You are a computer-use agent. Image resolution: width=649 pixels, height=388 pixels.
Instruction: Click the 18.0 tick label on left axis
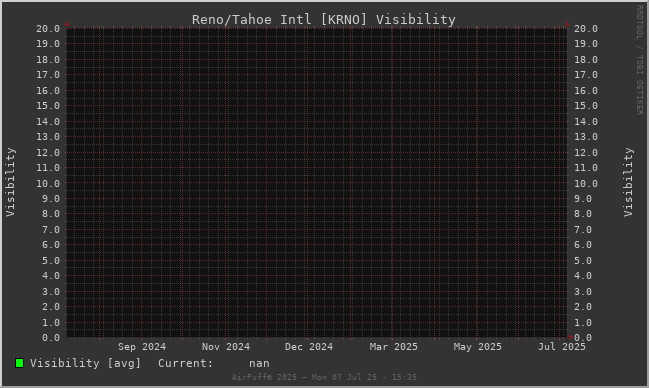[48, 60]
